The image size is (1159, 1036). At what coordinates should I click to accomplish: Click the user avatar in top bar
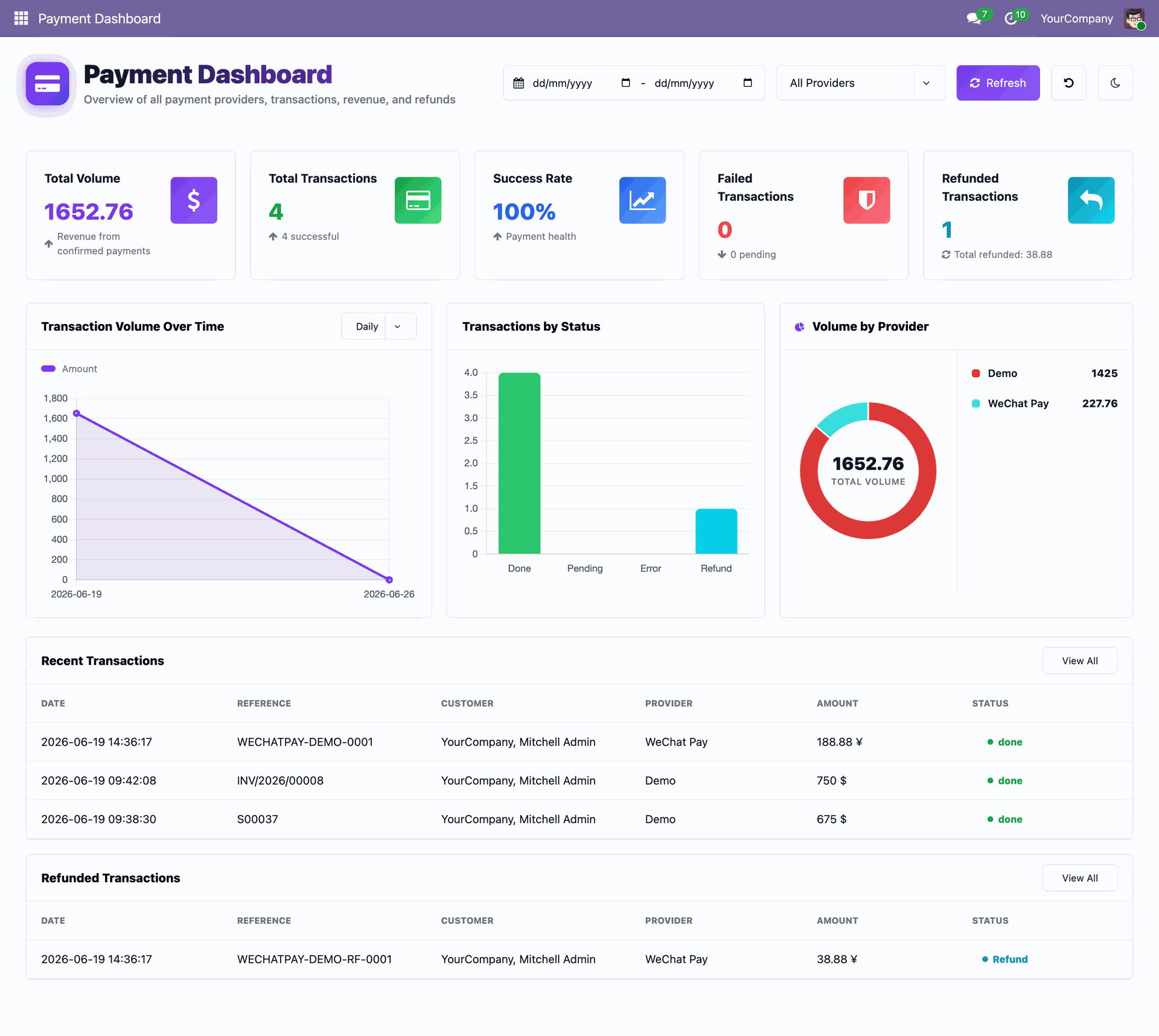1134,18
